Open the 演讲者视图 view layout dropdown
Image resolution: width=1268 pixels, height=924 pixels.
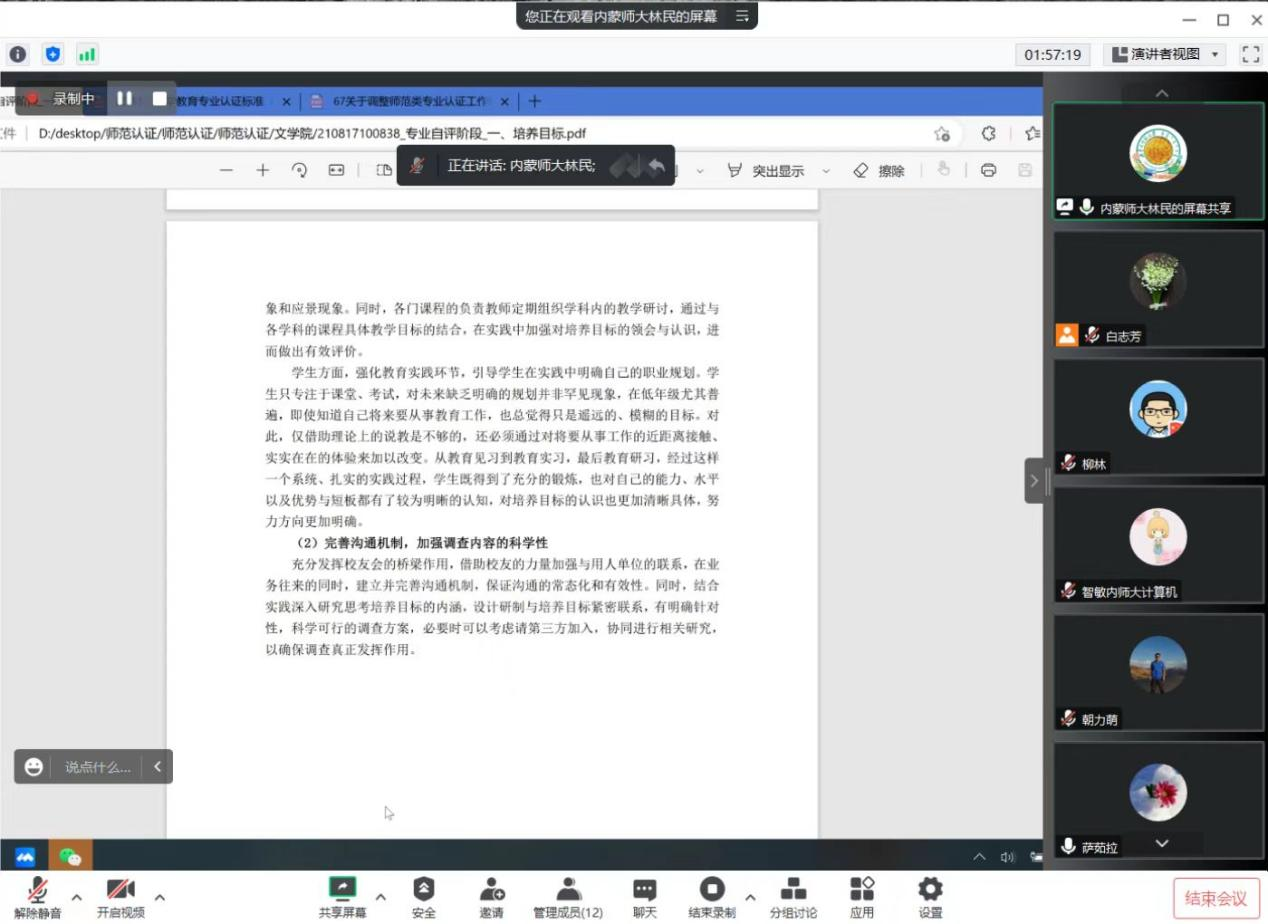point(1167,54)
